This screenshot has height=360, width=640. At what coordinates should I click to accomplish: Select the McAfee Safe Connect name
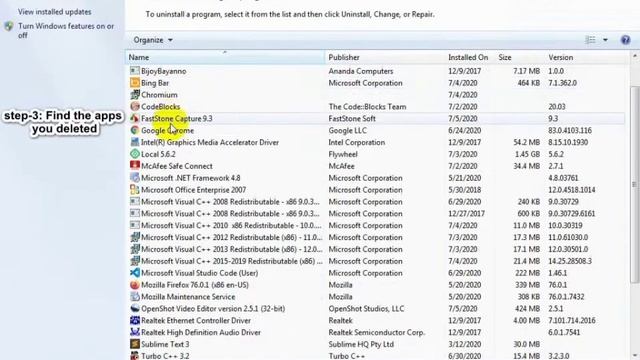177,166
